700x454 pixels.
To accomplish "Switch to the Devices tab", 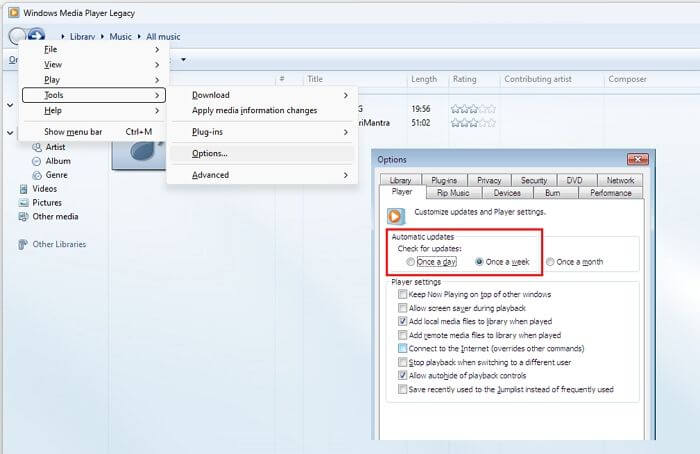I will click(x=507, y=193).
